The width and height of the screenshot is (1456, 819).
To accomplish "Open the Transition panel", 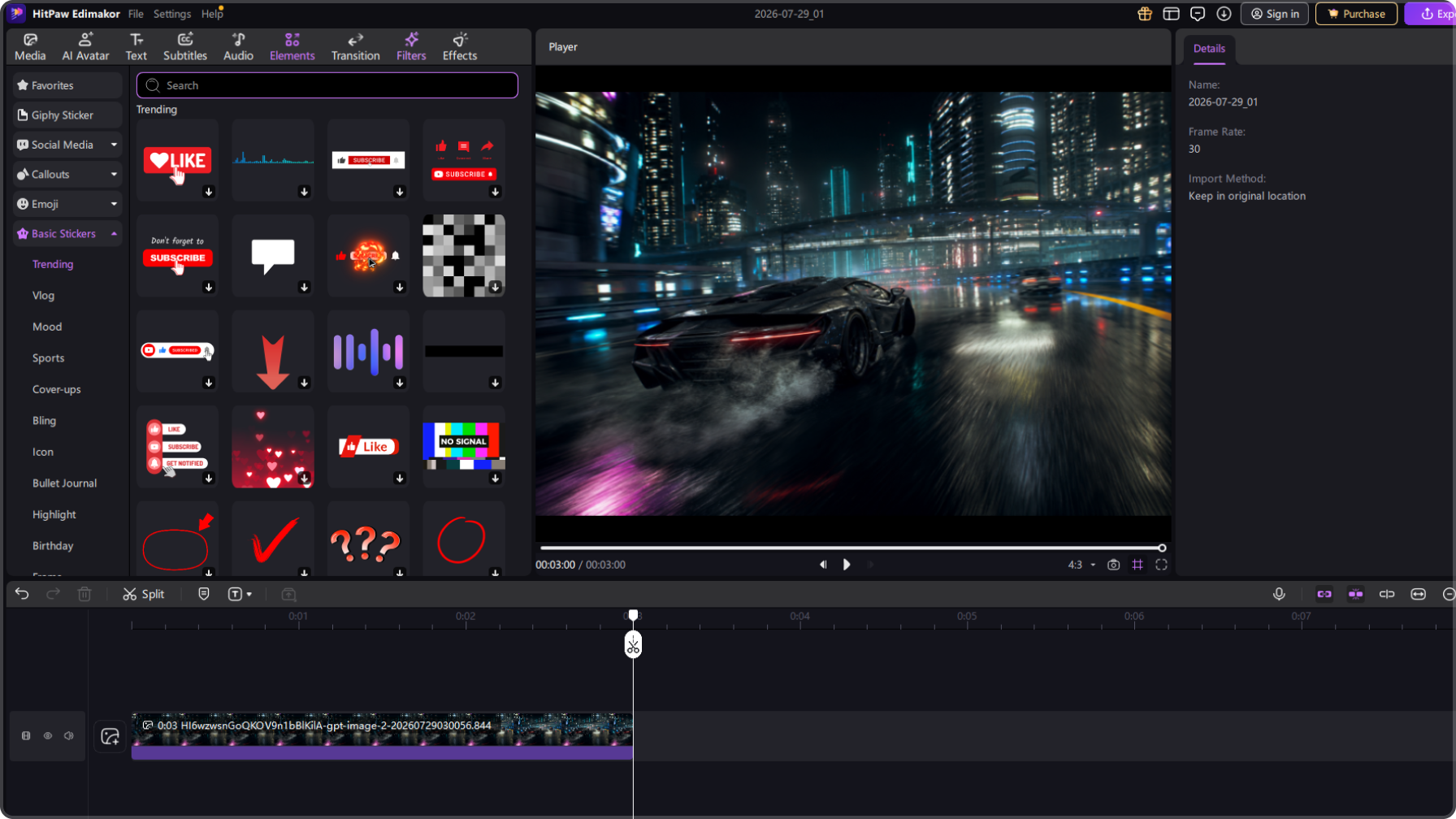I will pos(355,47).
